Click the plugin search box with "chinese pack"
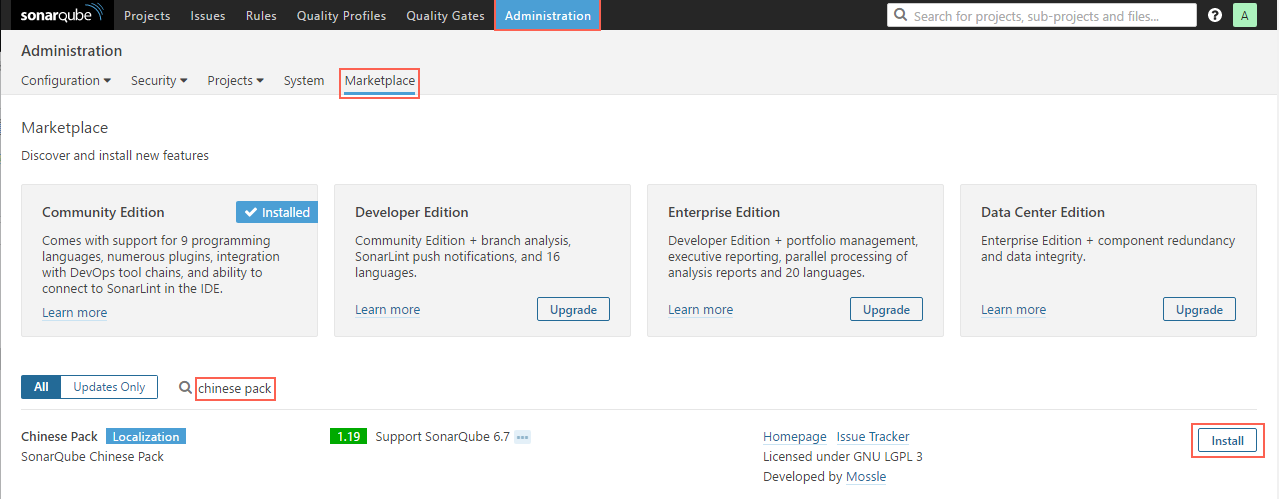The width and height of the screenshot is (1279, 499). (235, 388)
